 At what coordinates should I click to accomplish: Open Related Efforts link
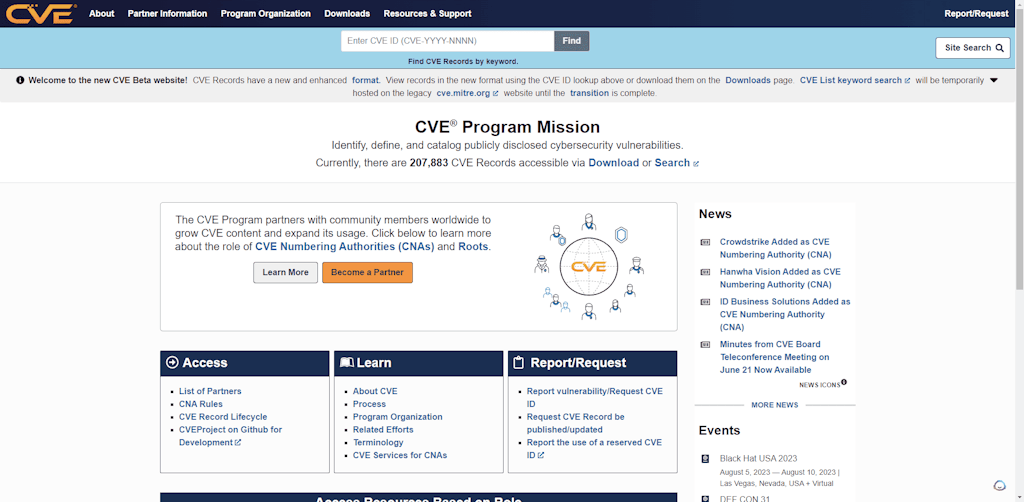[383, 430]
